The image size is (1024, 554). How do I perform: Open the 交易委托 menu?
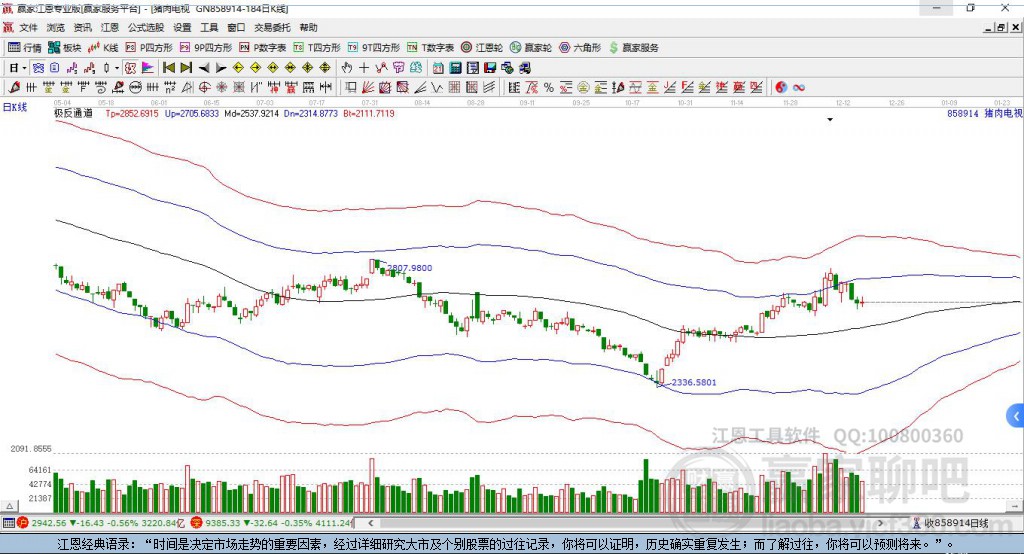[272, 27]
